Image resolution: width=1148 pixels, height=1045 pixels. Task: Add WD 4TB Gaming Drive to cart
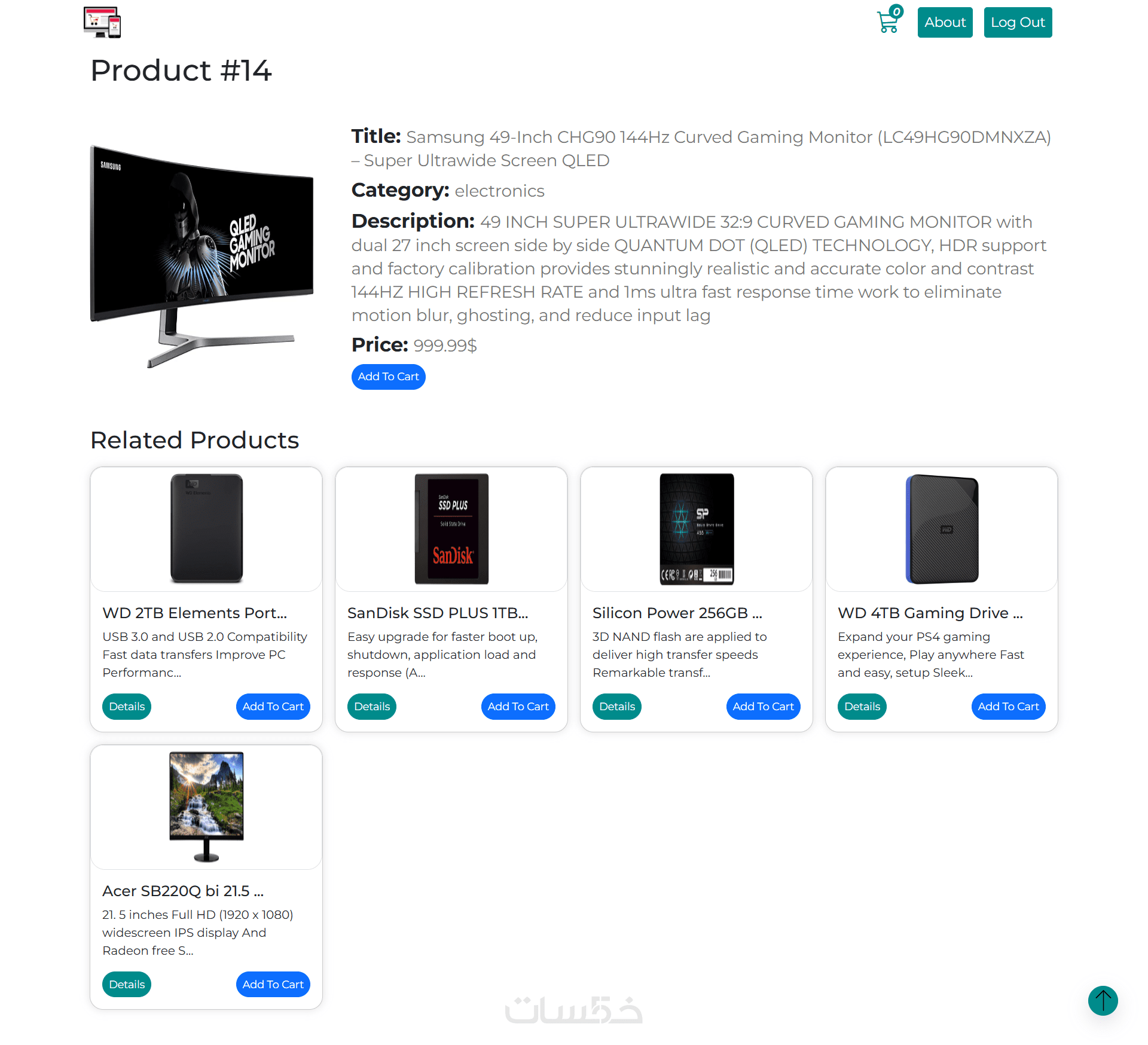click(x=1008, y=707)
